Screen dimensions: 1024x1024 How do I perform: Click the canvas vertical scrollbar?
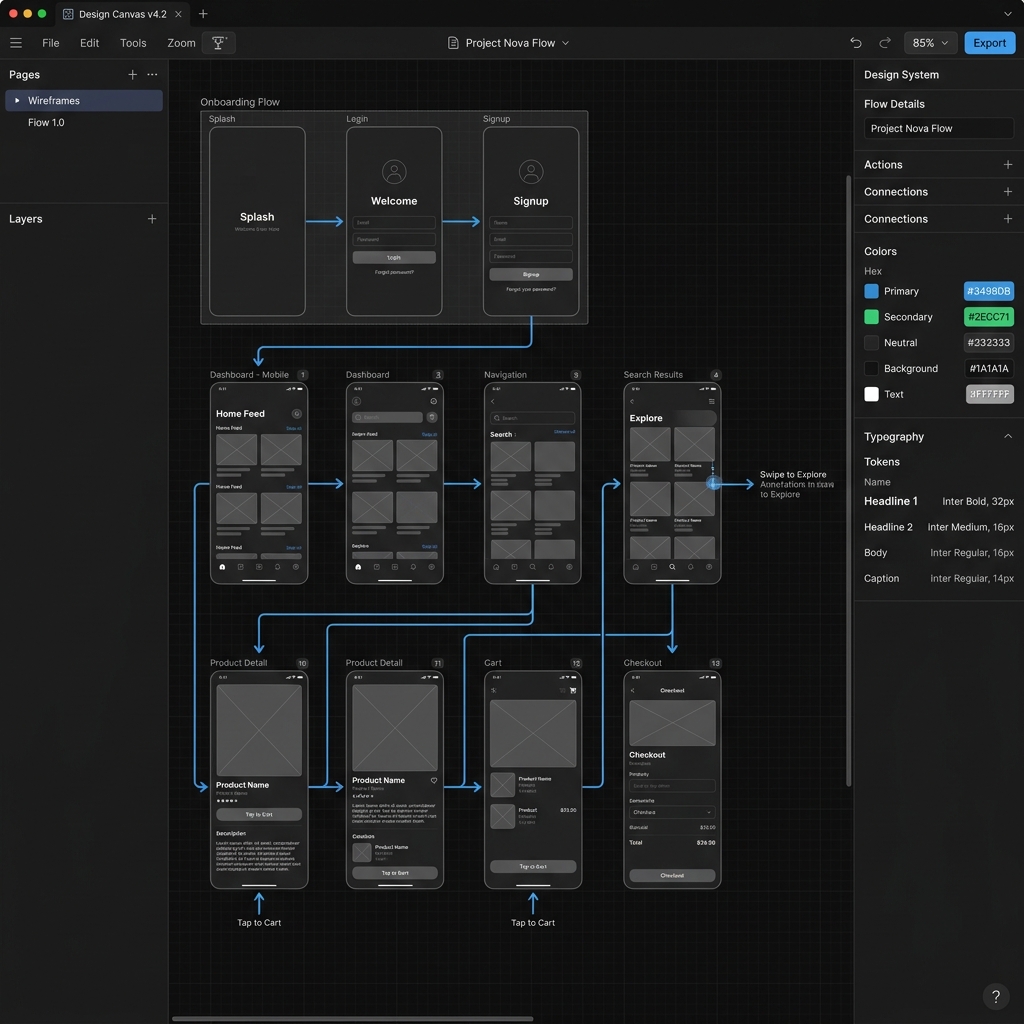coord(848,480)
